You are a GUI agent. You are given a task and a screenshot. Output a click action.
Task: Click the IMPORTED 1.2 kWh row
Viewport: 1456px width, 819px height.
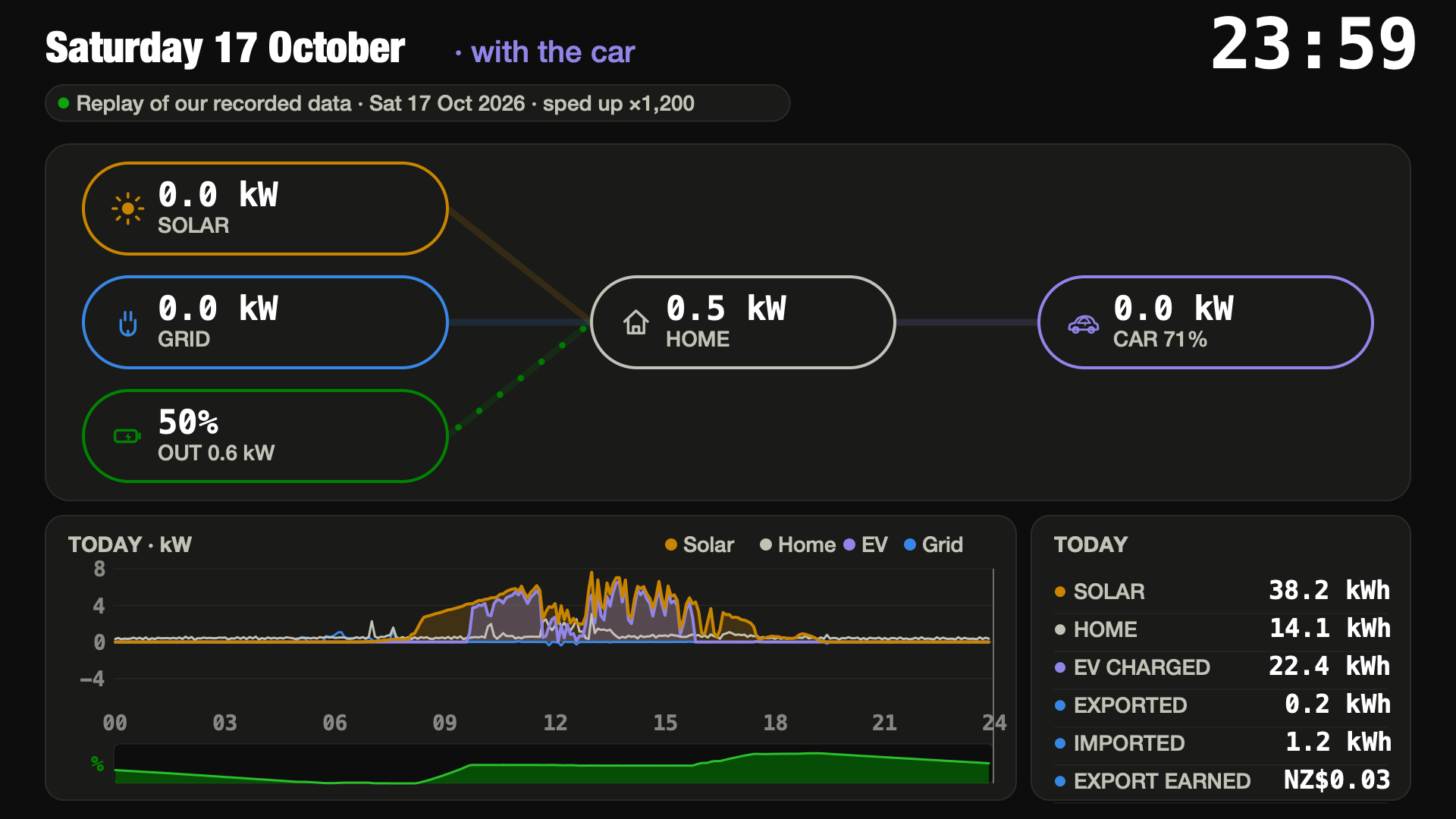(1222, 742)
